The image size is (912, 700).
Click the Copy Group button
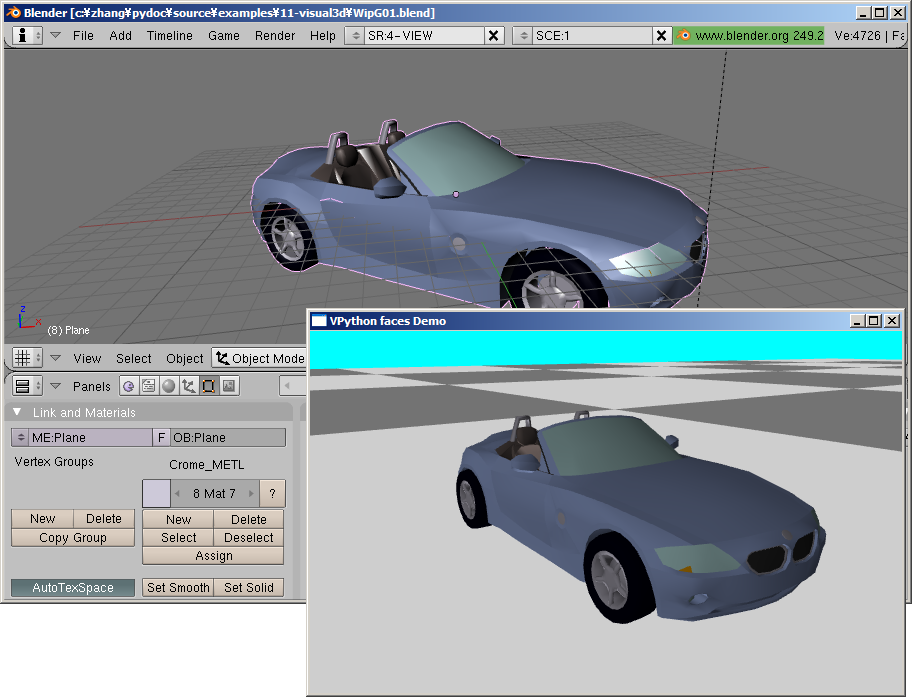(73, 538)
